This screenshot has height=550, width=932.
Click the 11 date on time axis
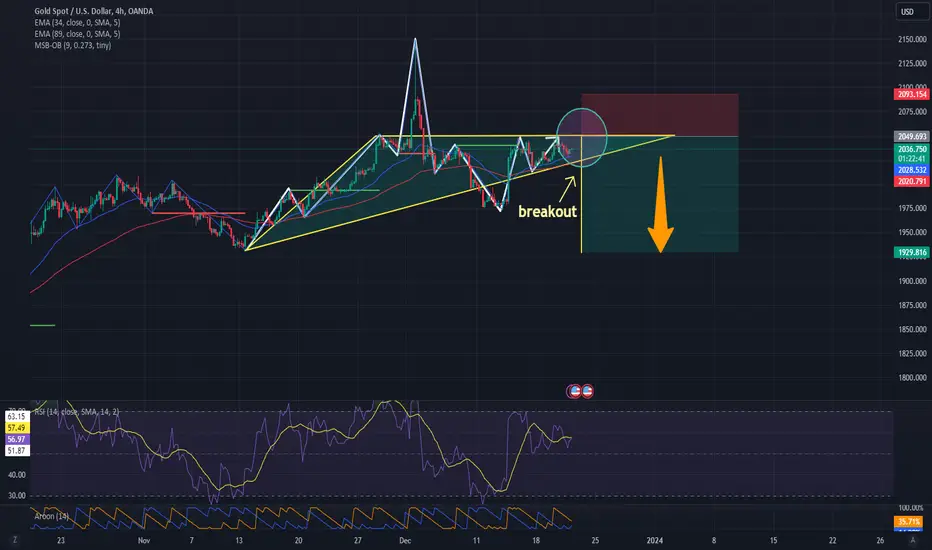[476, 540]
